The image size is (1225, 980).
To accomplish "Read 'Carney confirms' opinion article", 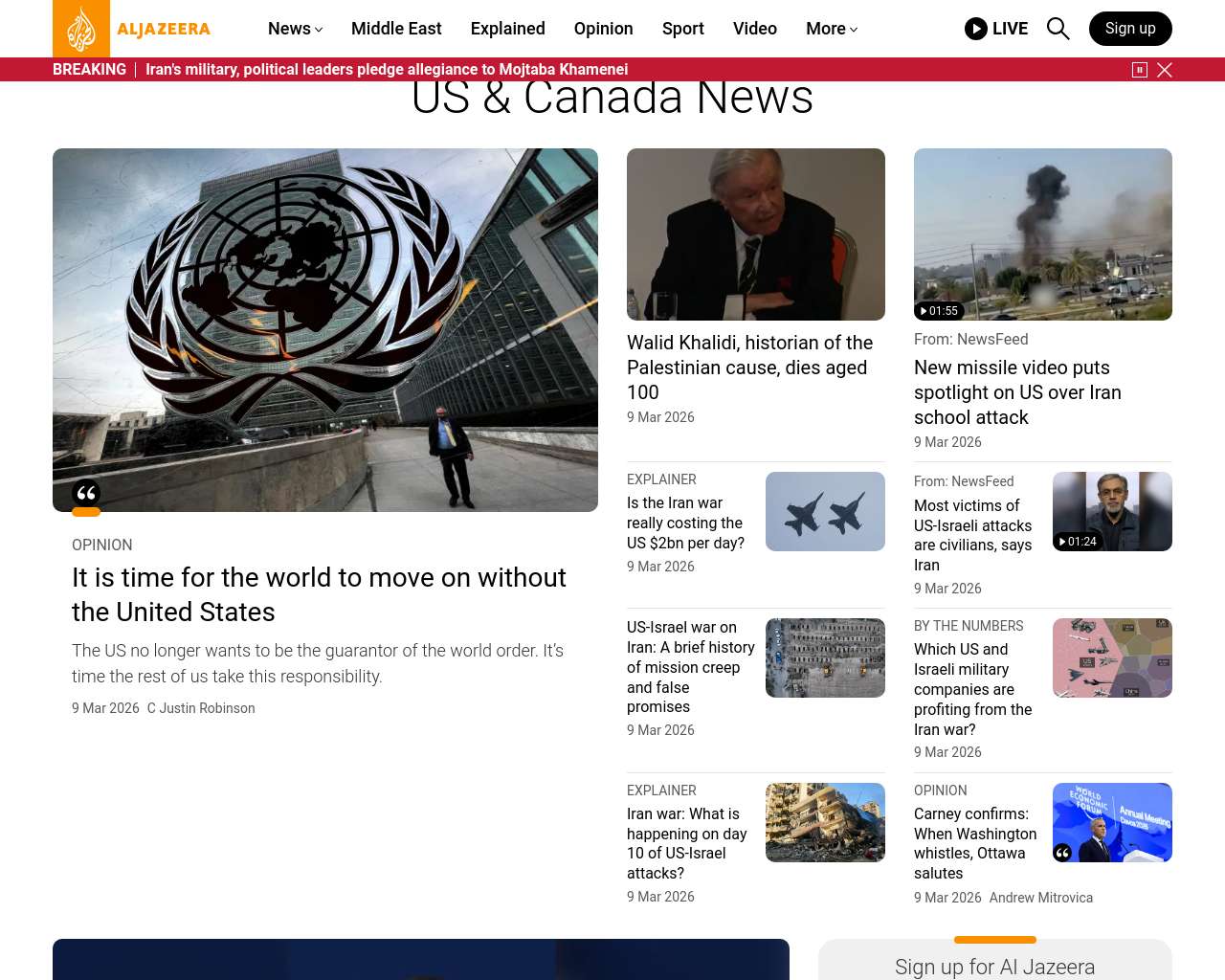I will 975,843.
